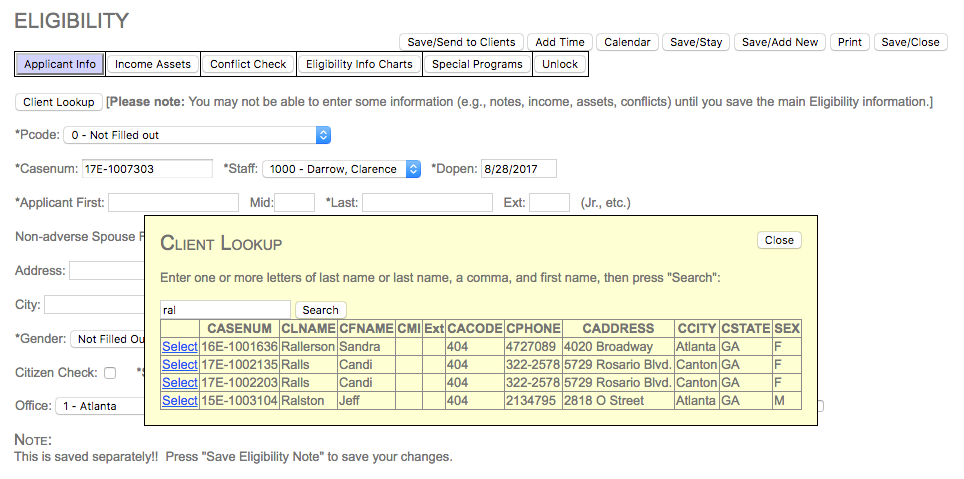Click the Save/Stay button
Viewport: 964px width, 479px height.
click(x=695, y=42)
